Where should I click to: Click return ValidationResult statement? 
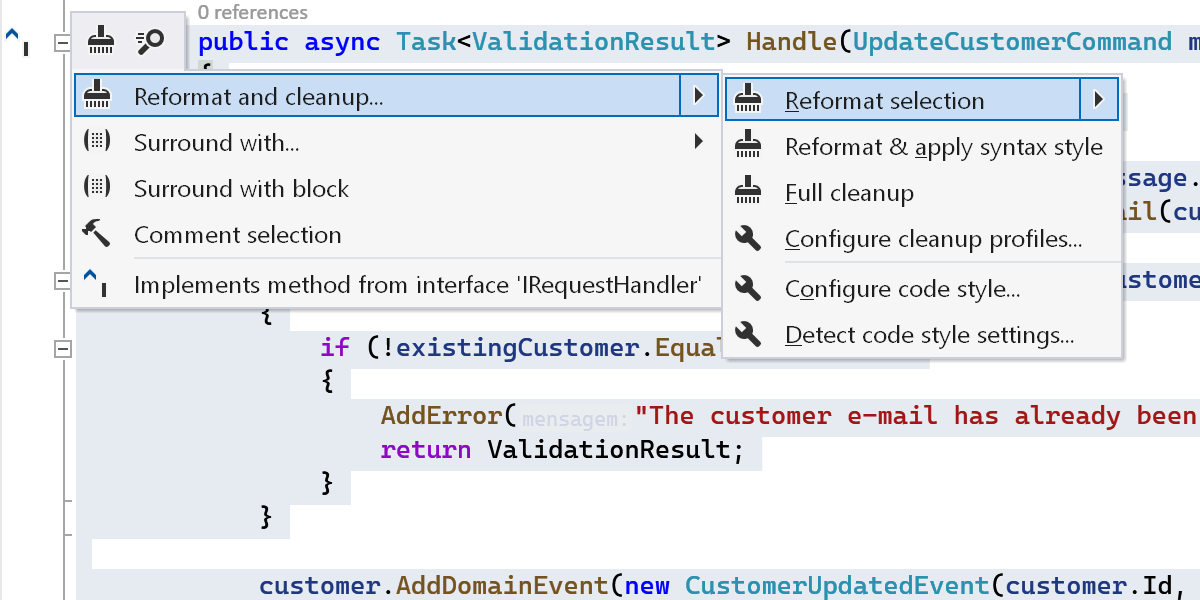click(x=562, y=450)
